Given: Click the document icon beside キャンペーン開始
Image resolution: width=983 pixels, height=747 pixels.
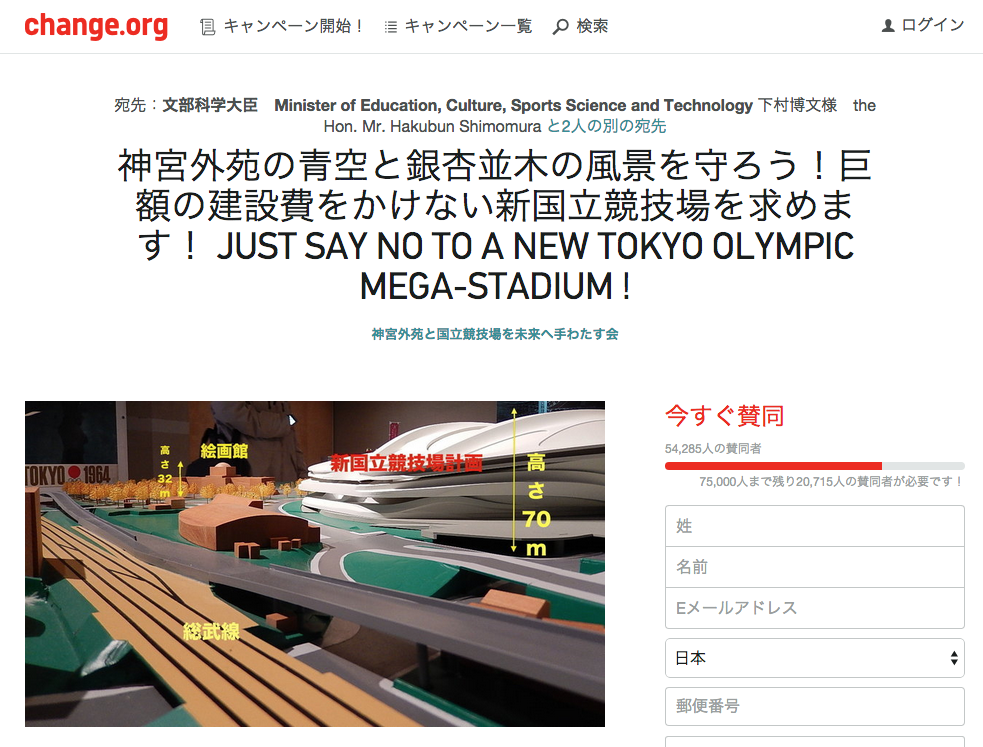Looking at the screenshot, I should 207,27.
